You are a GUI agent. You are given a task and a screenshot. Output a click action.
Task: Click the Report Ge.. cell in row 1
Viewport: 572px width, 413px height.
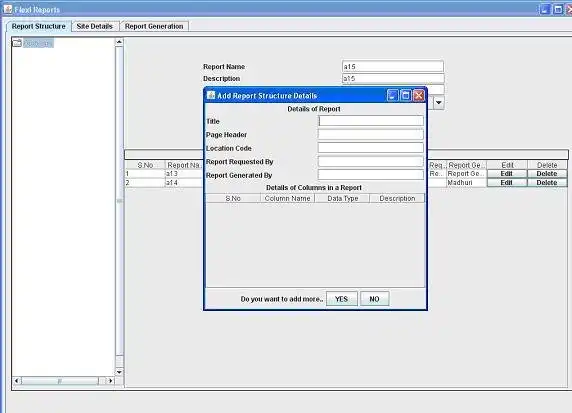(467, 174)
